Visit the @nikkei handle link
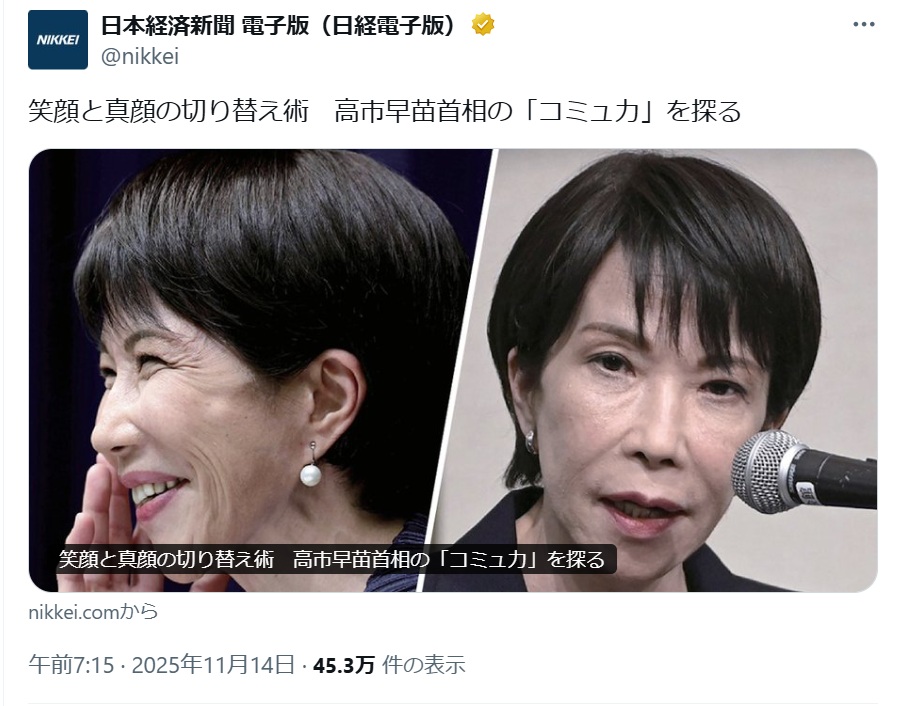897x706 pixels. point(140,56)
